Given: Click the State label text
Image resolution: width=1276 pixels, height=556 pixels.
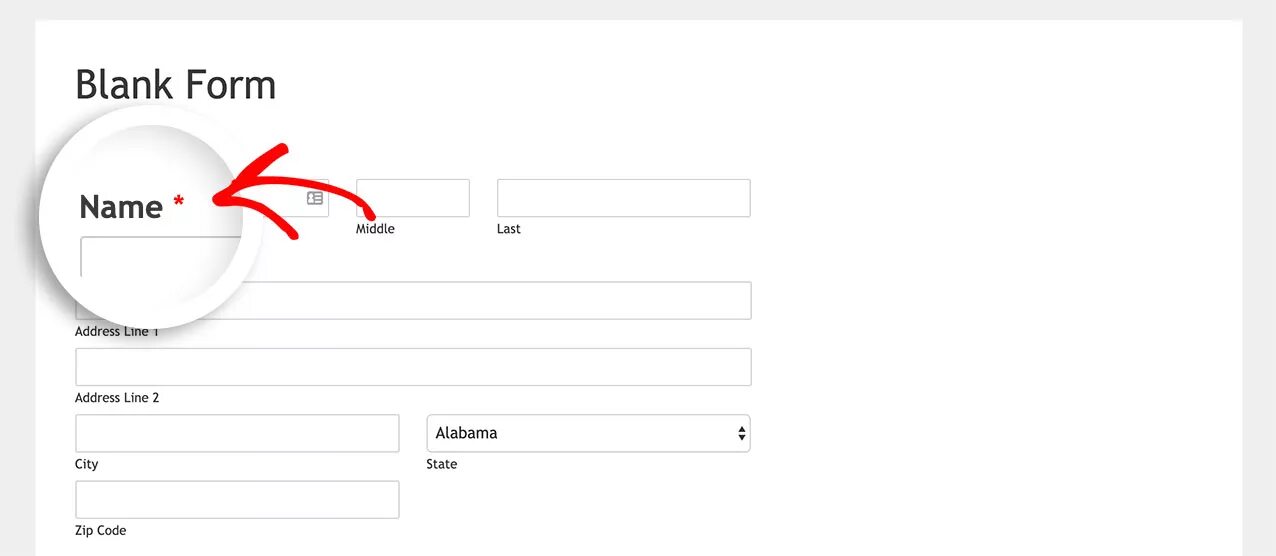Looking at the screenshot, I should click(x=442, y=464).
